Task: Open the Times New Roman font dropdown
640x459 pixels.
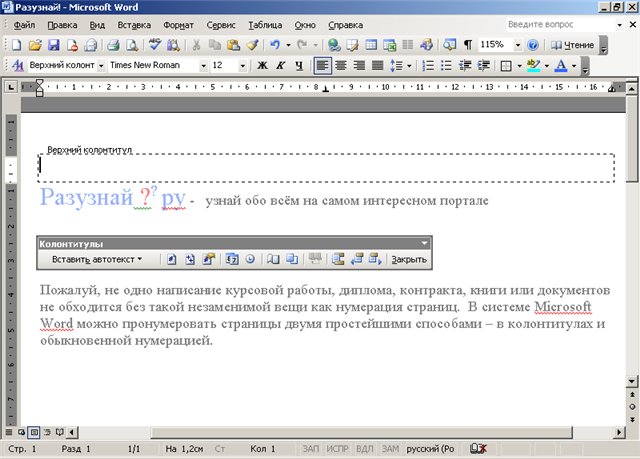Action: (203, 66)
